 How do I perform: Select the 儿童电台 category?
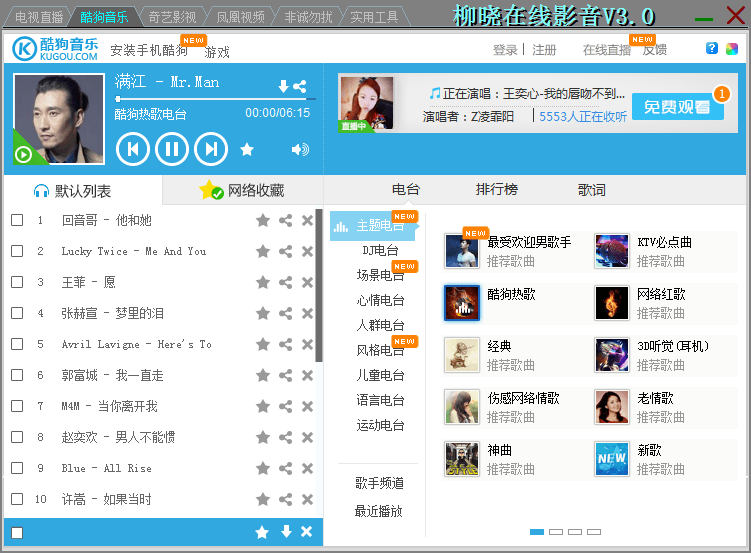click(x=380, y=375)
